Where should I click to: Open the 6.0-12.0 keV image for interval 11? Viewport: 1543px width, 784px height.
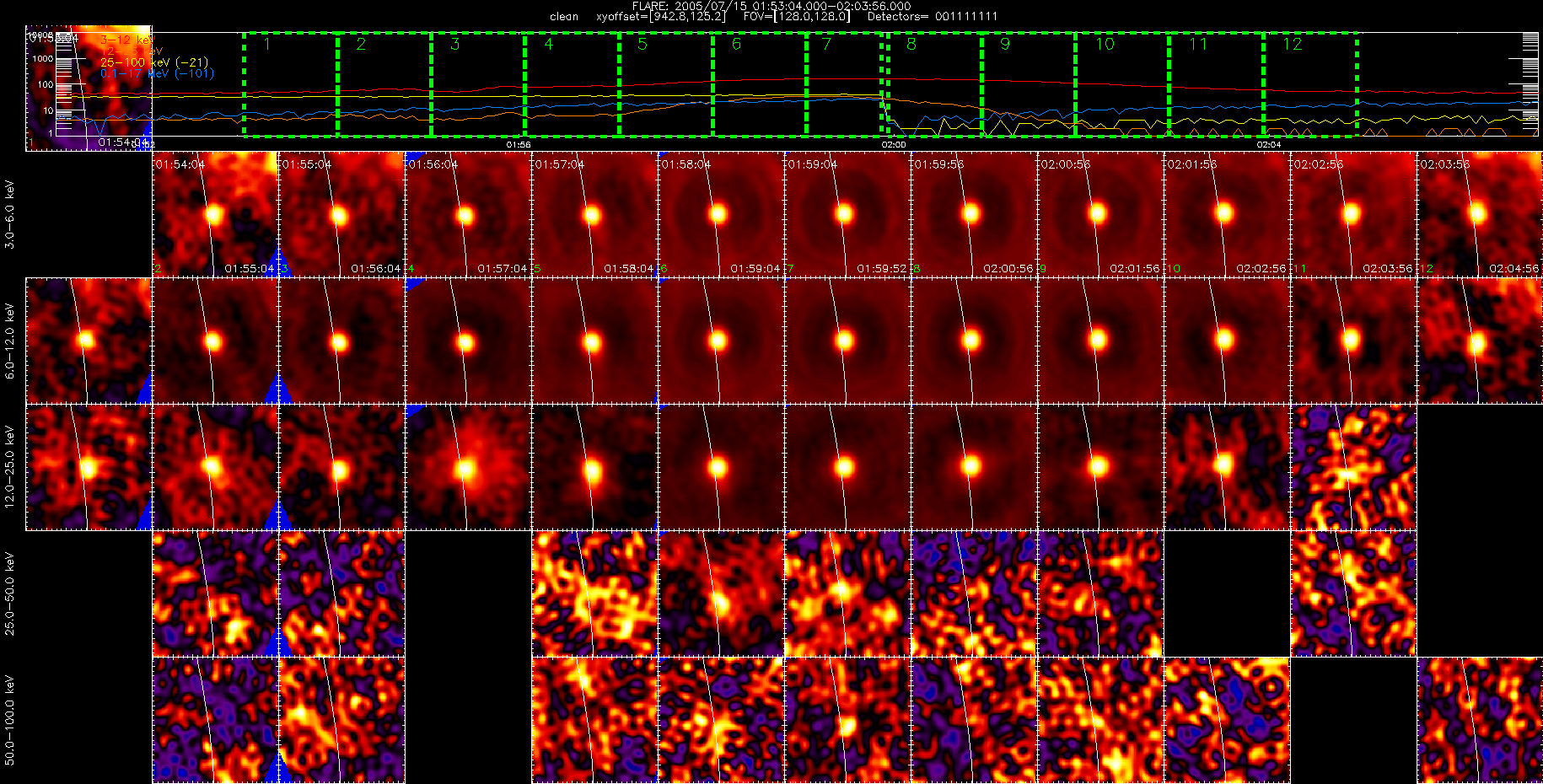[x=1353, y=341]
